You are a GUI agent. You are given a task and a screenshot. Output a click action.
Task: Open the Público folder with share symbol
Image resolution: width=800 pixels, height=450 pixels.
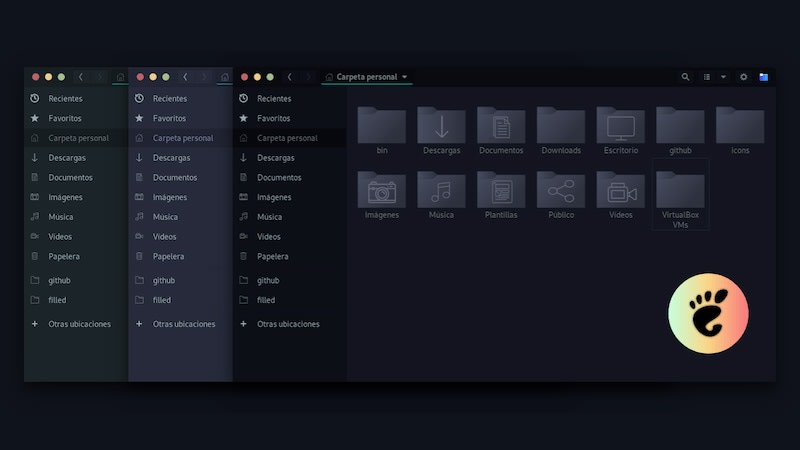click(560, 190)
